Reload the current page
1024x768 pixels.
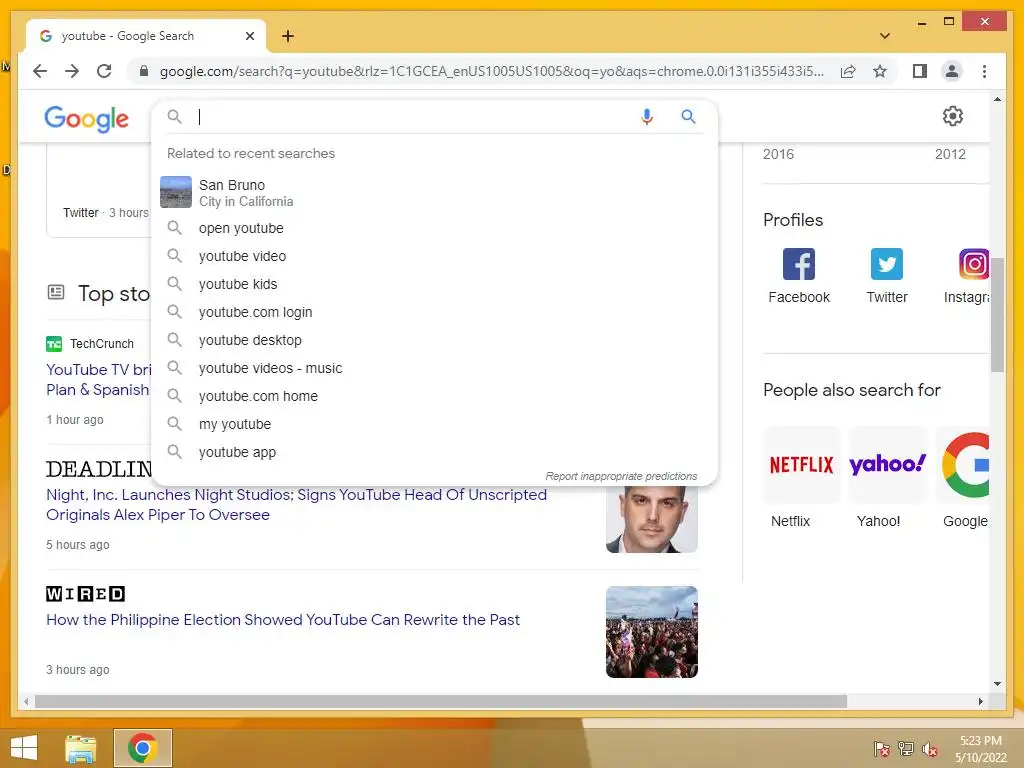pyautogui.click(x=104, y=71)
